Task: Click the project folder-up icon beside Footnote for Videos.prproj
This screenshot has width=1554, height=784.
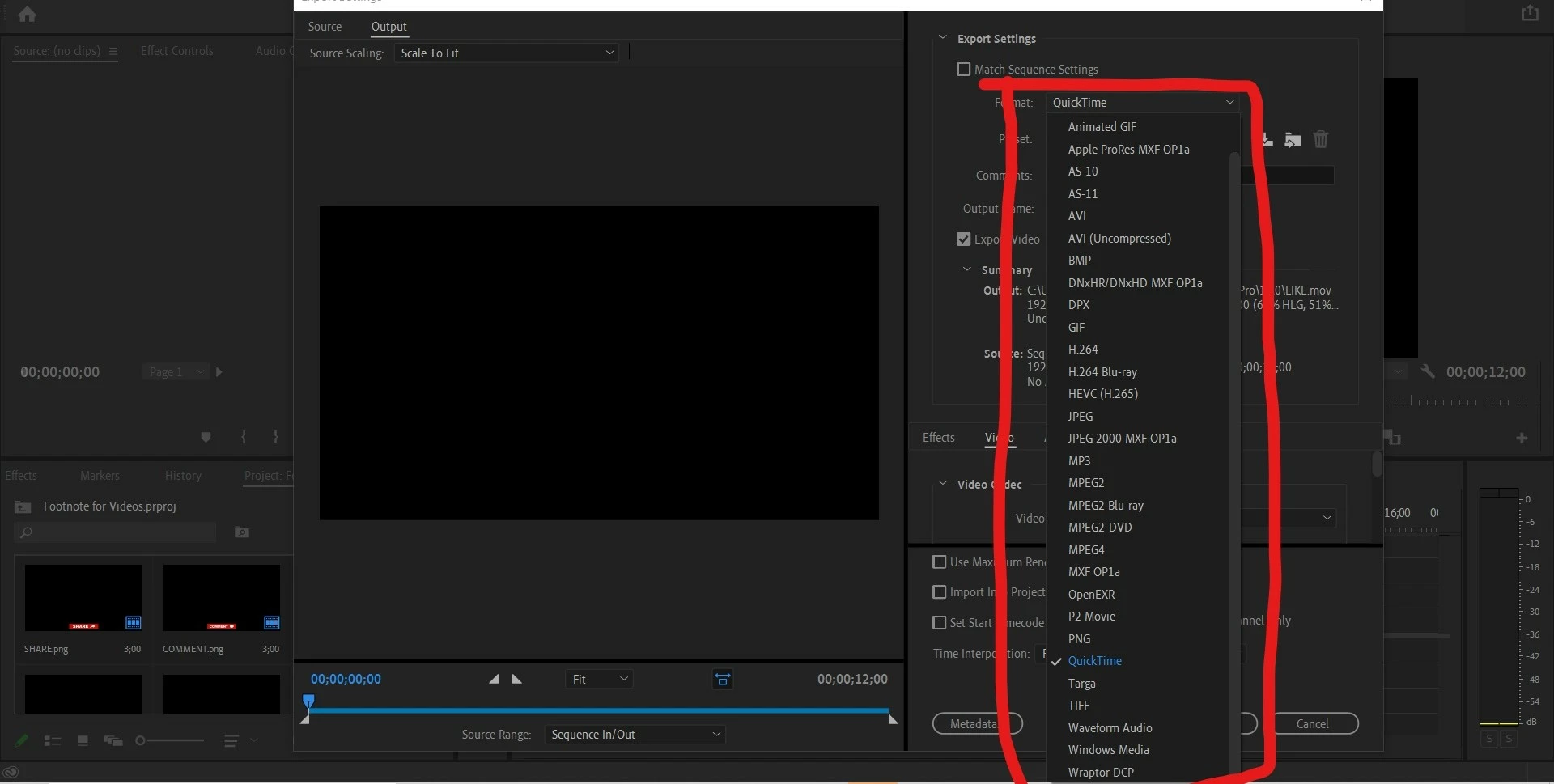Action: coord(23,507)
